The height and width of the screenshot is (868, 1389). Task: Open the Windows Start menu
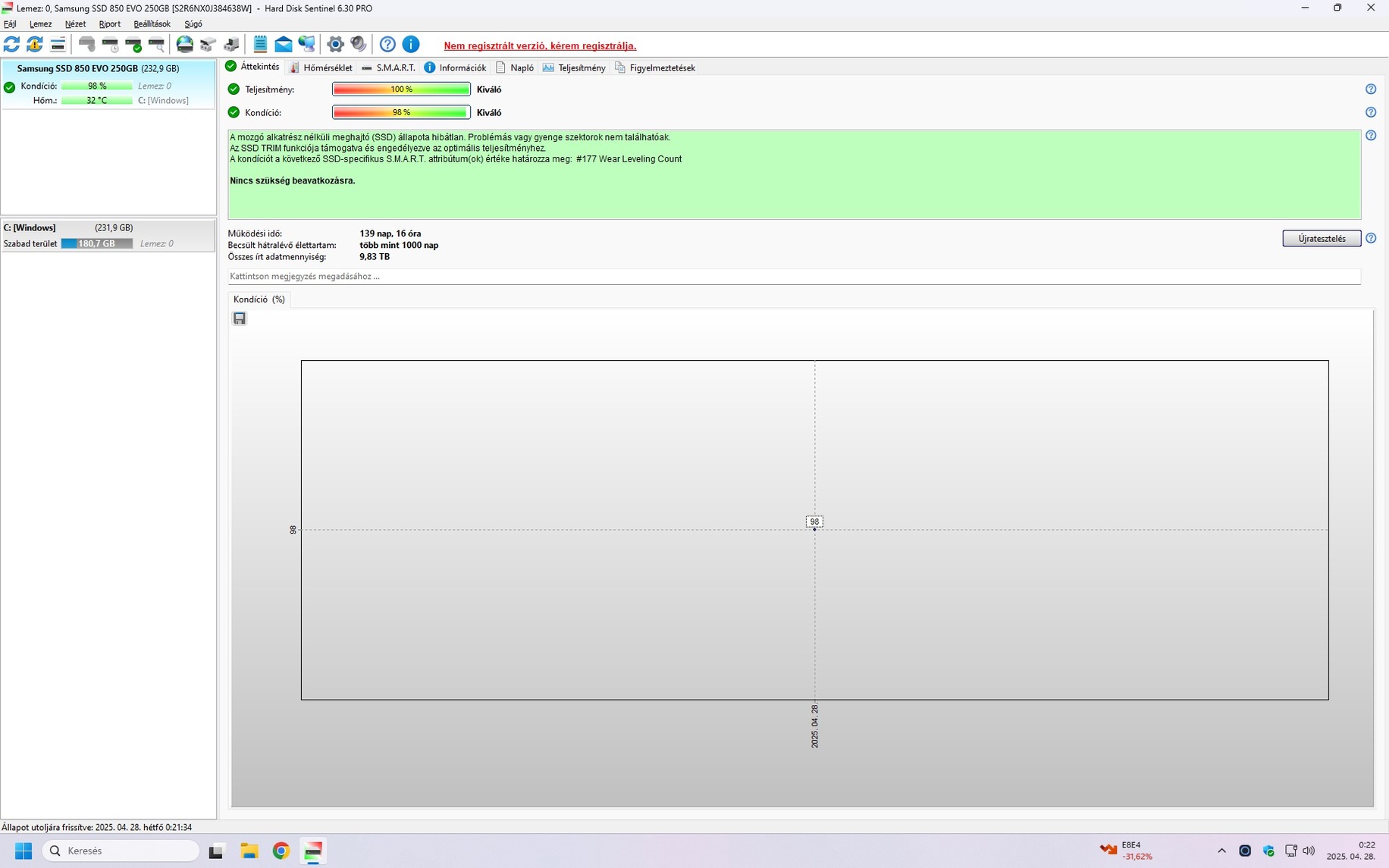24,851
